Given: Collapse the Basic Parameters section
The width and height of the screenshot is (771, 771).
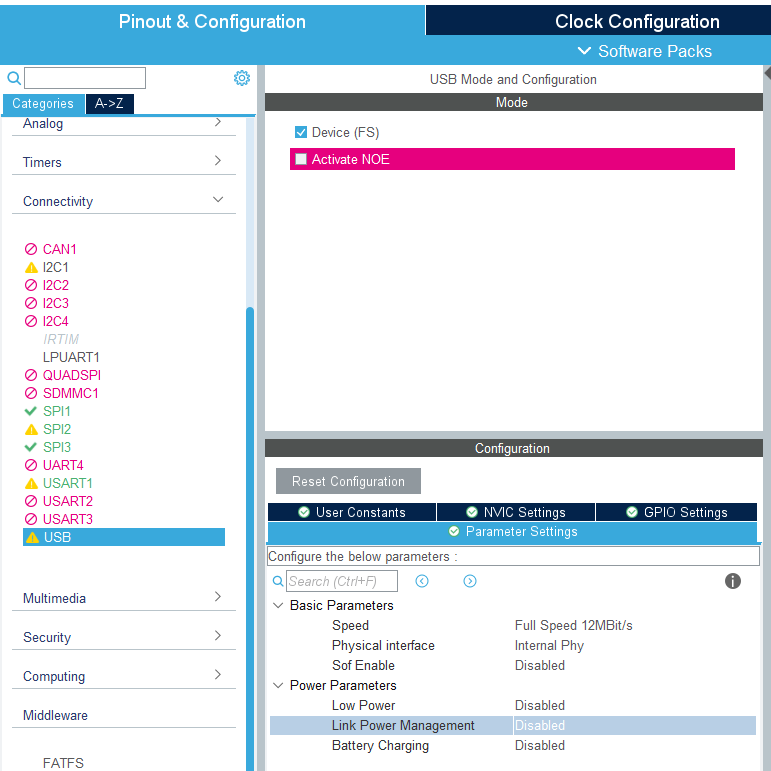Looking at the screenshot, I should coord(278,605).
